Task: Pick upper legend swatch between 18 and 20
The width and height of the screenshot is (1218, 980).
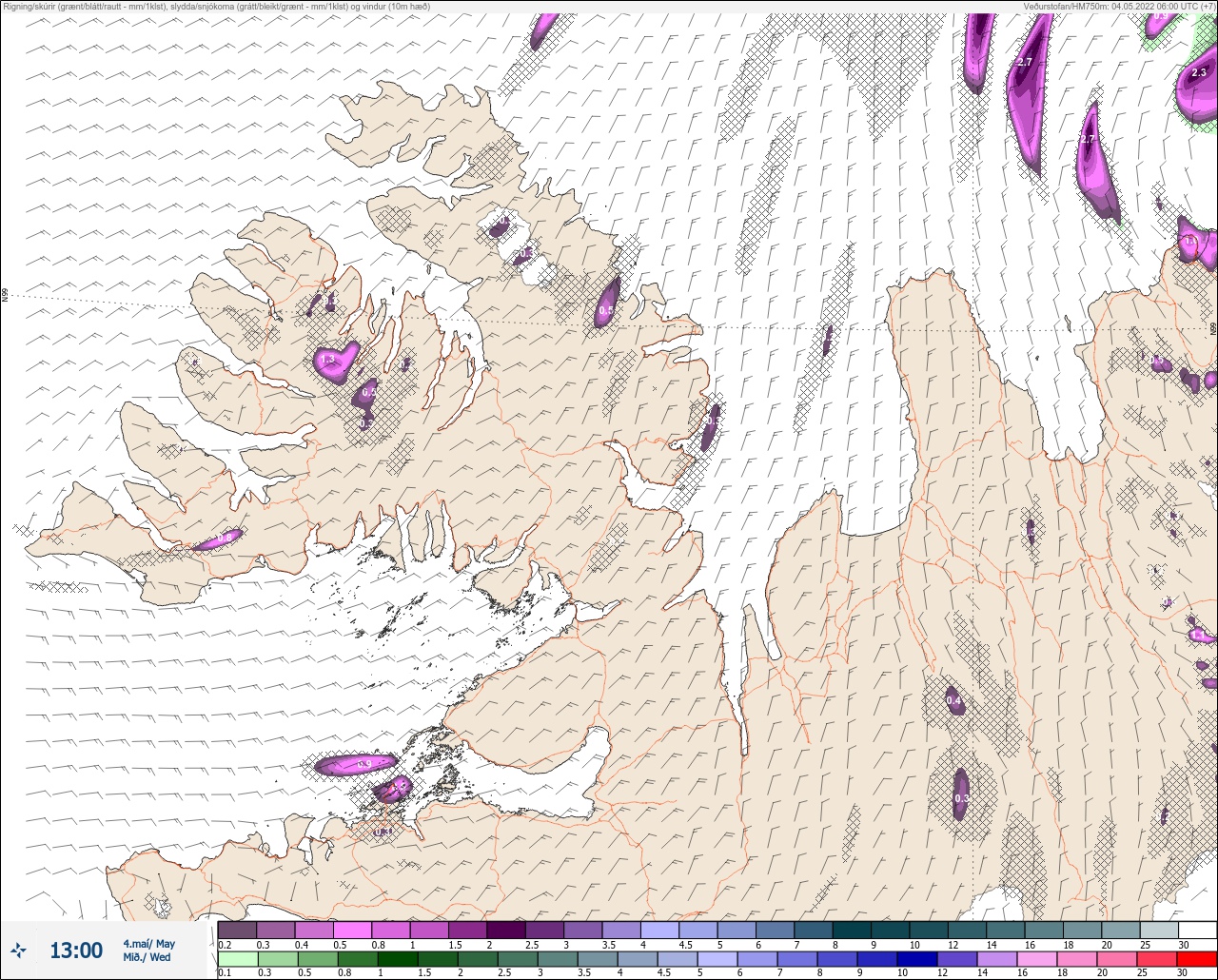Action: 1082,930
